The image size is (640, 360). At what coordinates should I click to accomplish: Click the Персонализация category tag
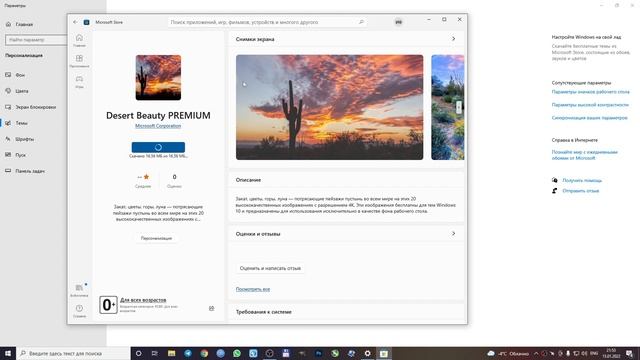pyautogui.click(x=156, y=238)
